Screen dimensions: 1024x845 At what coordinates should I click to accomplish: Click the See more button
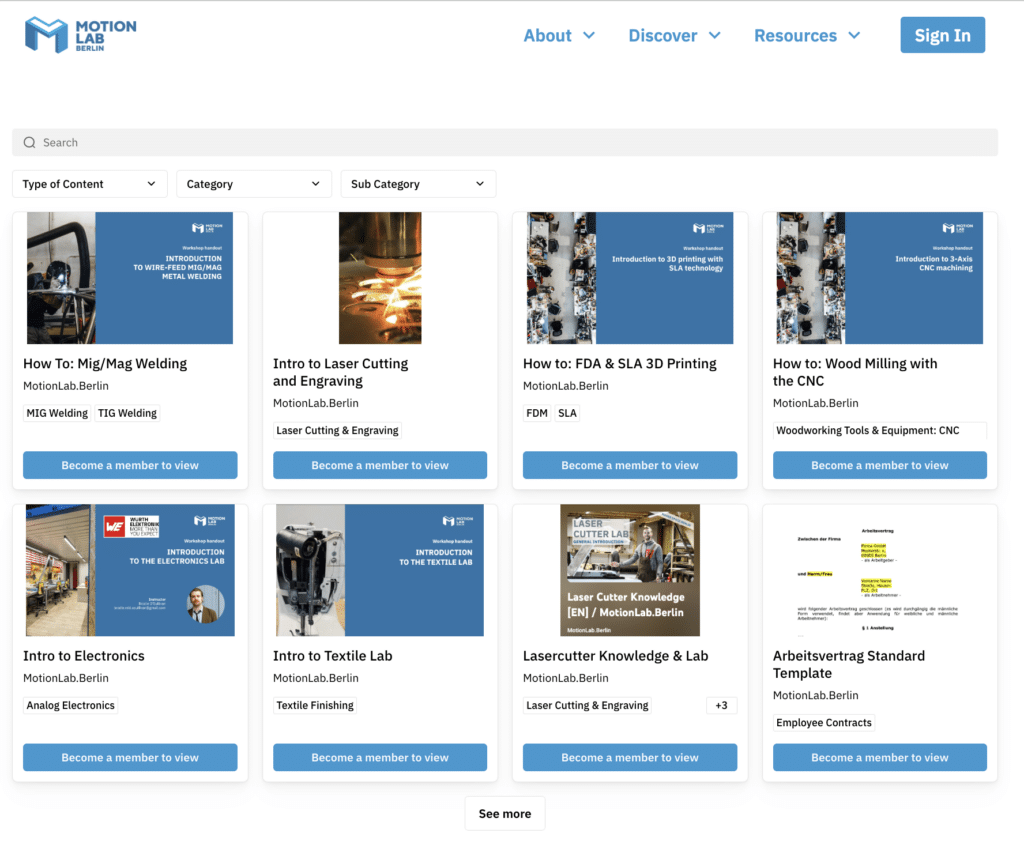click(504, 813)
